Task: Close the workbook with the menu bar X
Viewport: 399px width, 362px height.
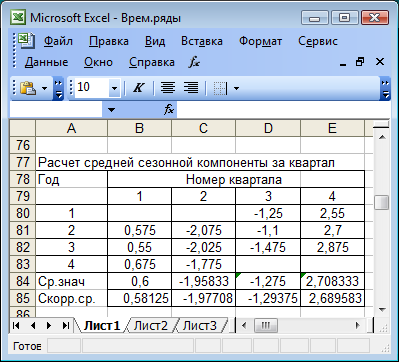Action: click(x=380, y=62)
